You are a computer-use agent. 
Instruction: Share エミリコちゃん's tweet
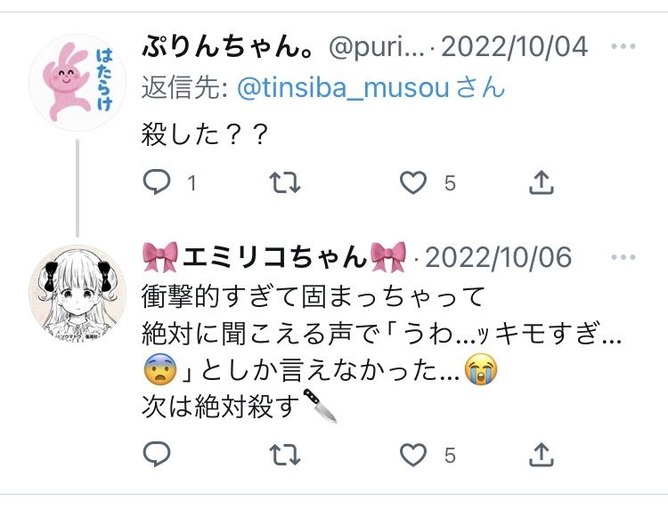point(541,454)
